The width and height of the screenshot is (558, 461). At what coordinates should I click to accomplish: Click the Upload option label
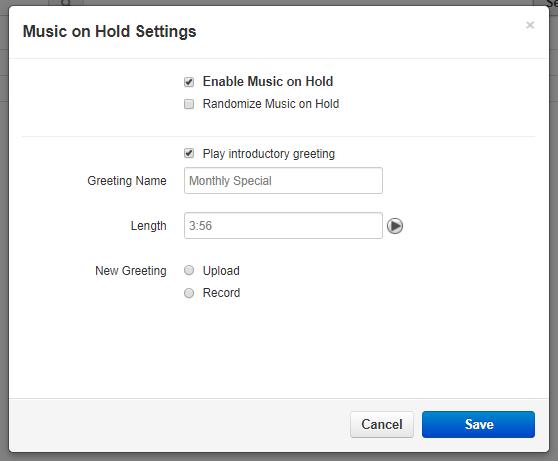221,271
